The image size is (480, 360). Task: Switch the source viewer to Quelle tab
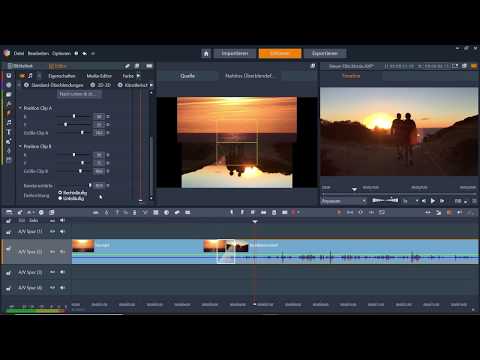(x=187, y=76)
